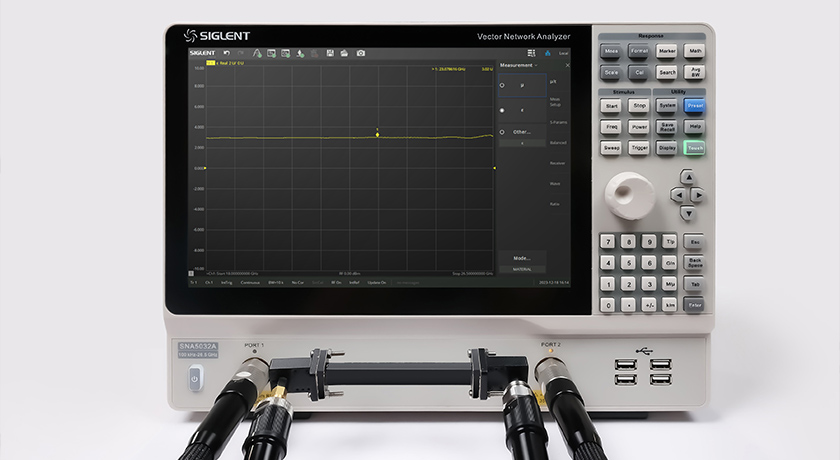Switch to the Balanced side tab
Screen dimensions: 840x460
(558, 143)
